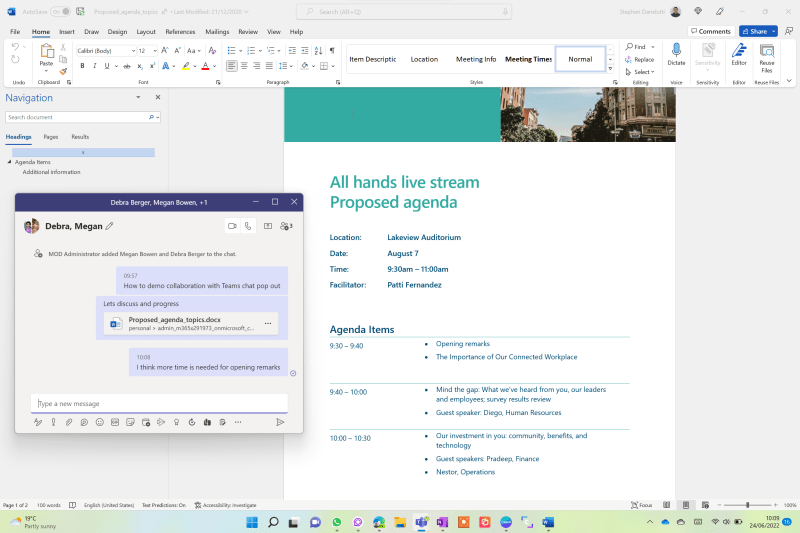The width and height of the screenshot is (800, 533).
Task: Start an audio call in Teams chat
Action: click(x=248, y=226)
